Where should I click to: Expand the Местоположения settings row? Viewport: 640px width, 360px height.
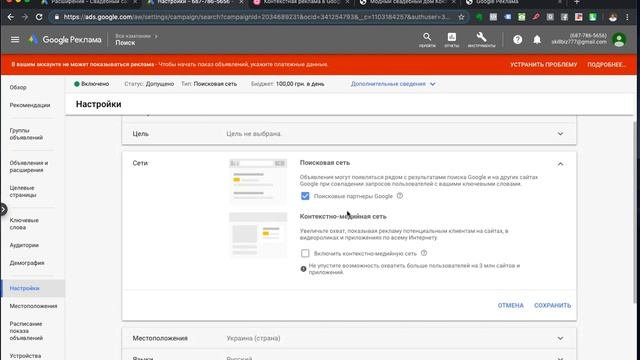pos(349,338)
